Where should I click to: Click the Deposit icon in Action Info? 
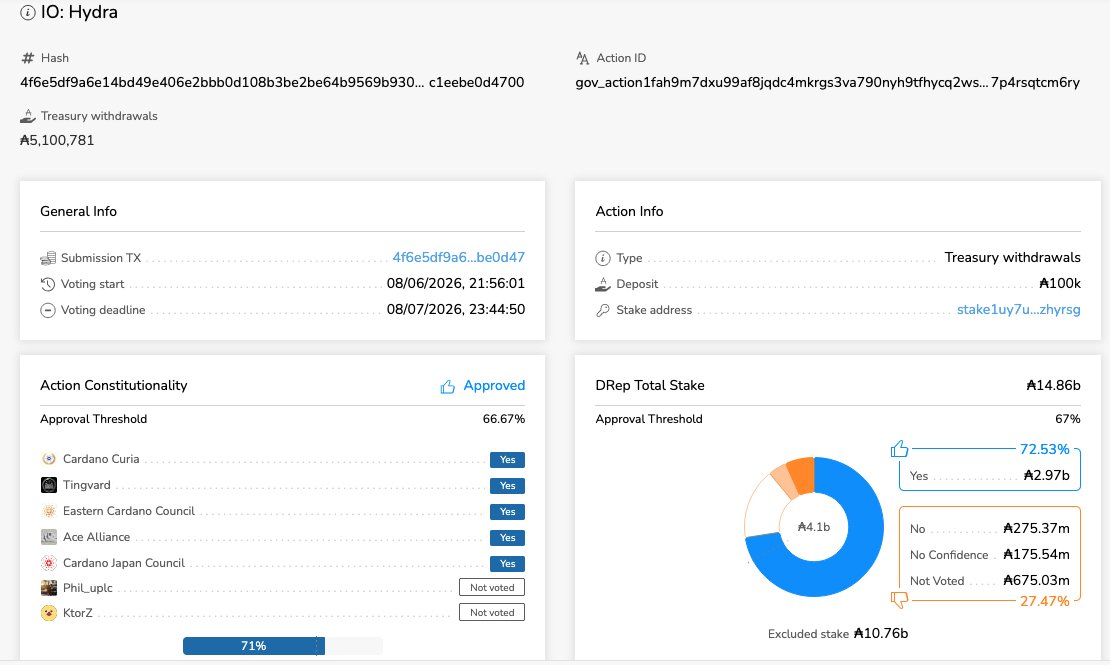pyautogui.click(x=602, y=284)
